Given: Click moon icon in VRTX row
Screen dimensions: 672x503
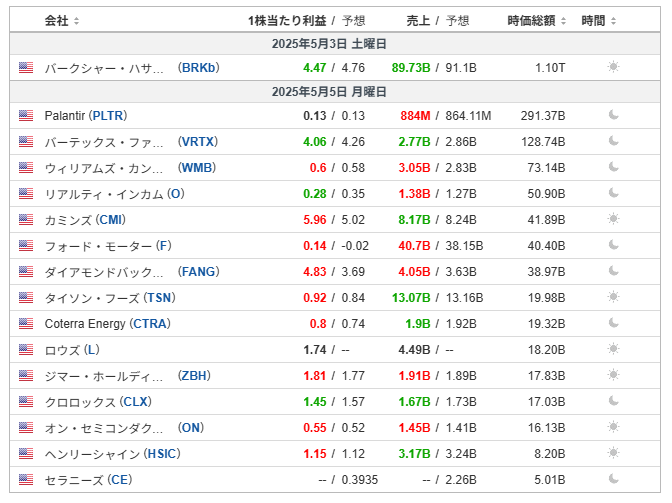Looking at the screenshot, I should (x=613, y=141).
